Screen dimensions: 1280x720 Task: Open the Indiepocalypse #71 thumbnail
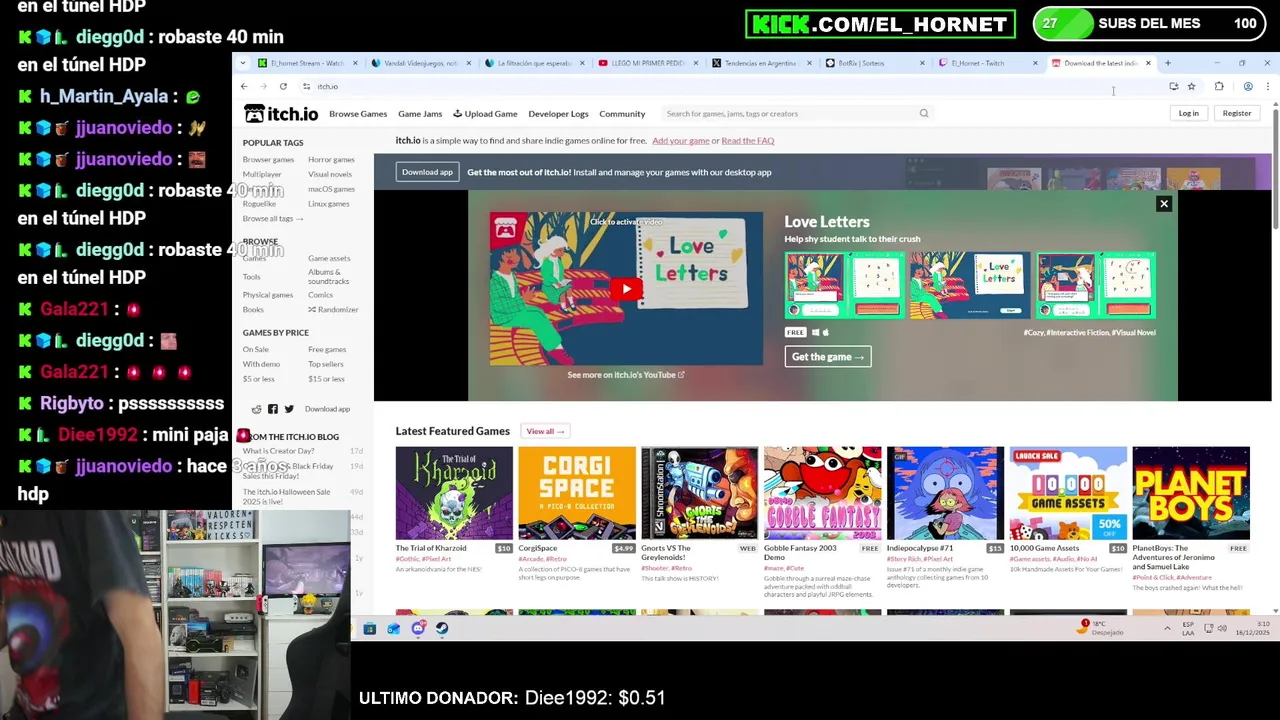coord(945,493)
